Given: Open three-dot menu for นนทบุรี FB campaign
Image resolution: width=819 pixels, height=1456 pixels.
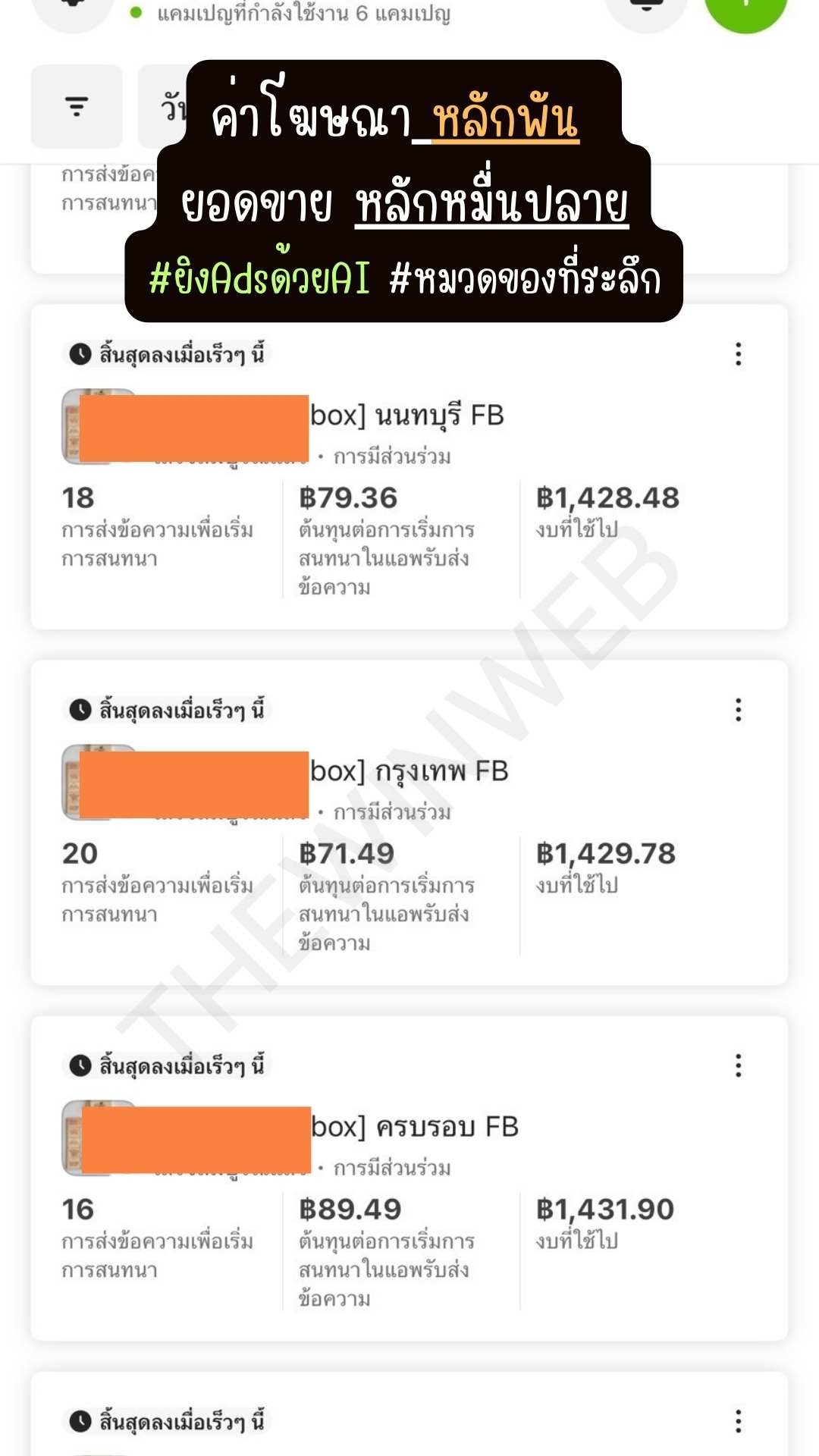Looking at the screenshot, I should coord(738,354).
